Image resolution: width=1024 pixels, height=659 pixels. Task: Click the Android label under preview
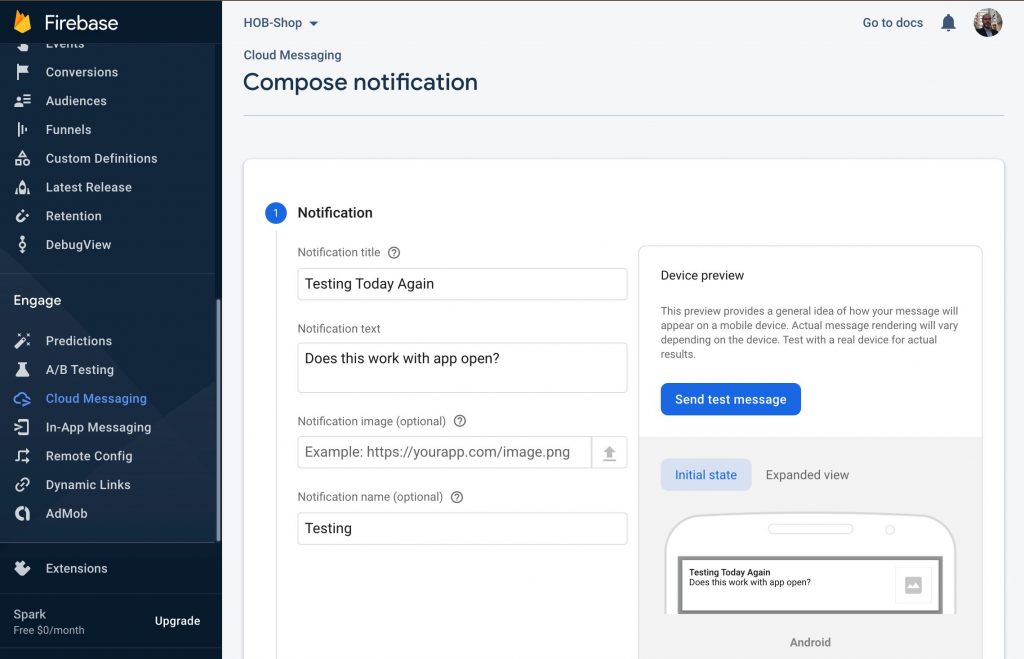click(810, 642)
